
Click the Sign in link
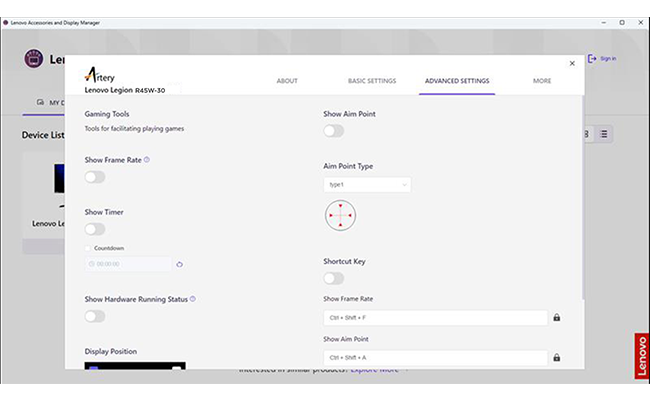coord(608,59)
